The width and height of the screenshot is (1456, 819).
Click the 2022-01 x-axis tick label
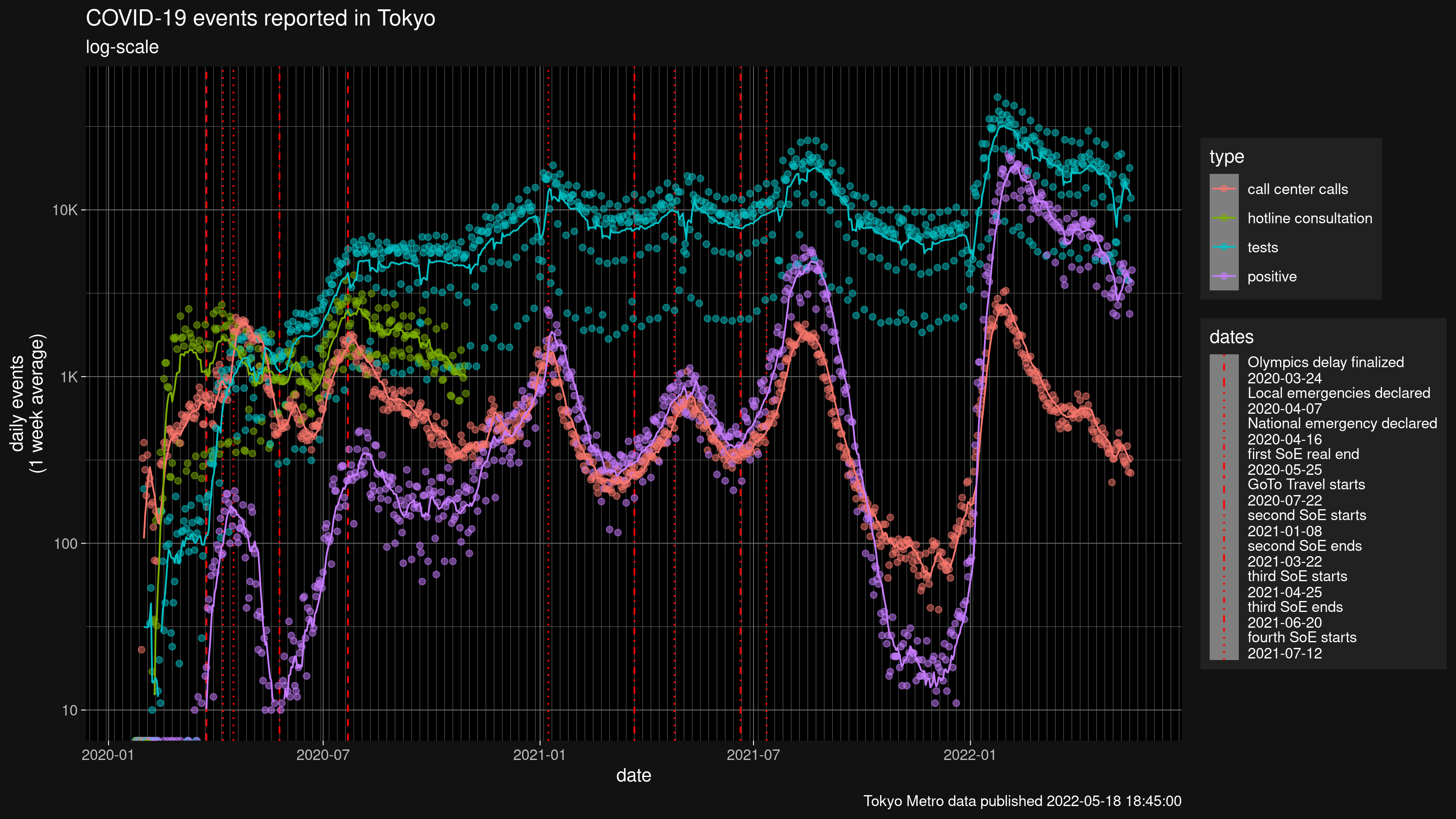969,755
